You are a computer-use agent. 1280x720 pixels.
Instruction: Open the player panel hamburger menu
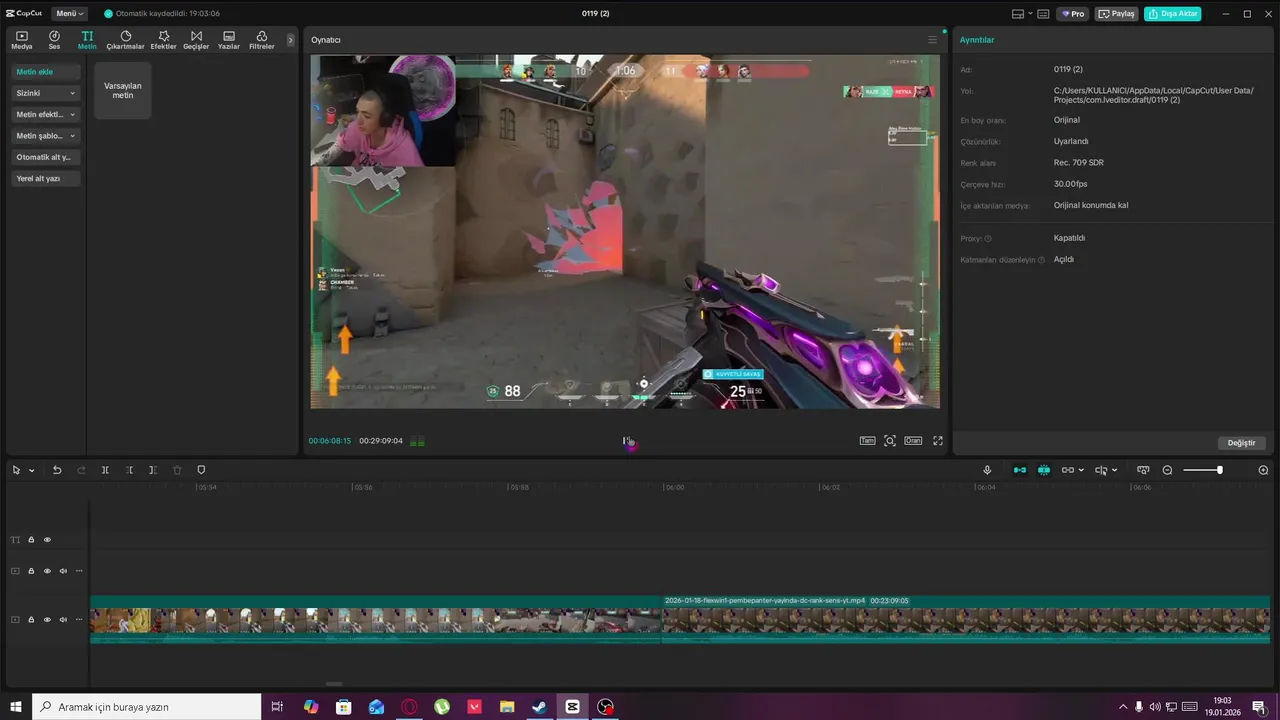pos(932,40)
